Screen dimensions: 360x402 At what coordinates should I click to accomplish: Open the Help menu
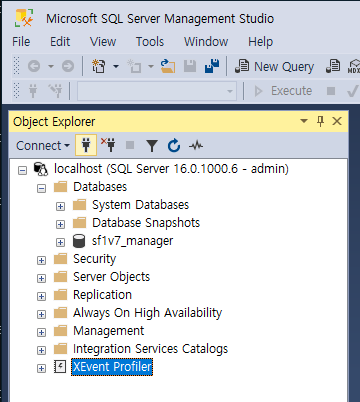260,42
